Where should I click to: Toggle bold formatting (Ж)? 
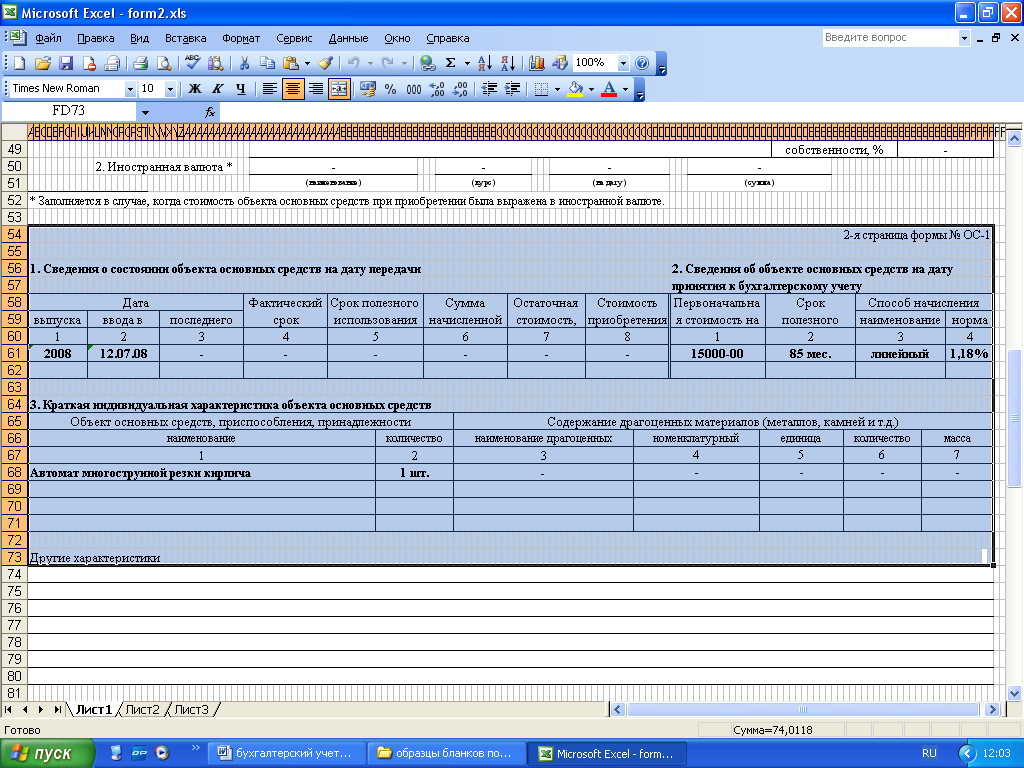click(x=195, y=89)
